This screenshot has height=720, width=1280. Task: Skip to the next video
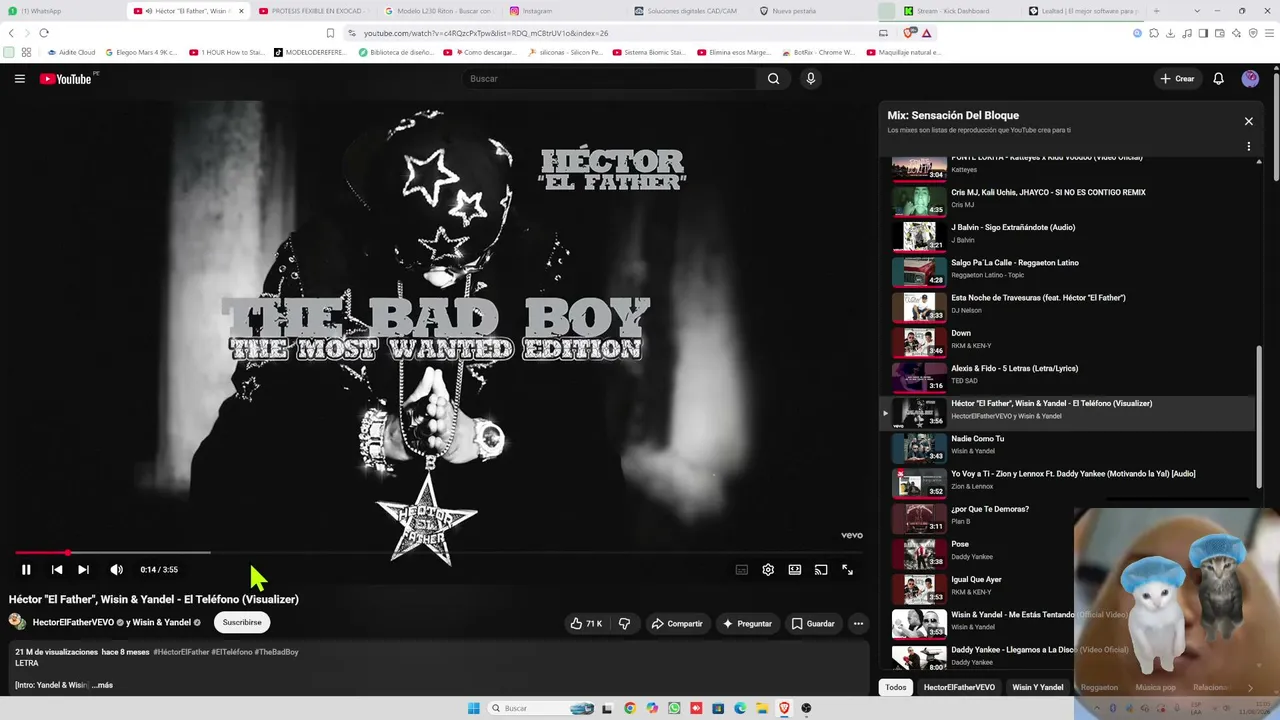(84, 570)
